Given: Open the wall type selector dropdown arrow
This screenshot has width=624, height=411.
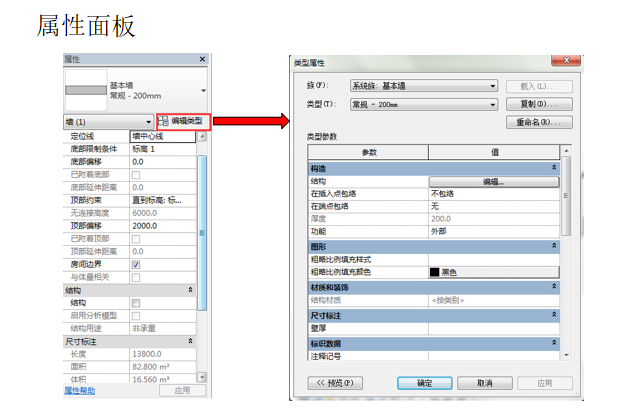Looking at the screenshot, I should click(203, 90).
